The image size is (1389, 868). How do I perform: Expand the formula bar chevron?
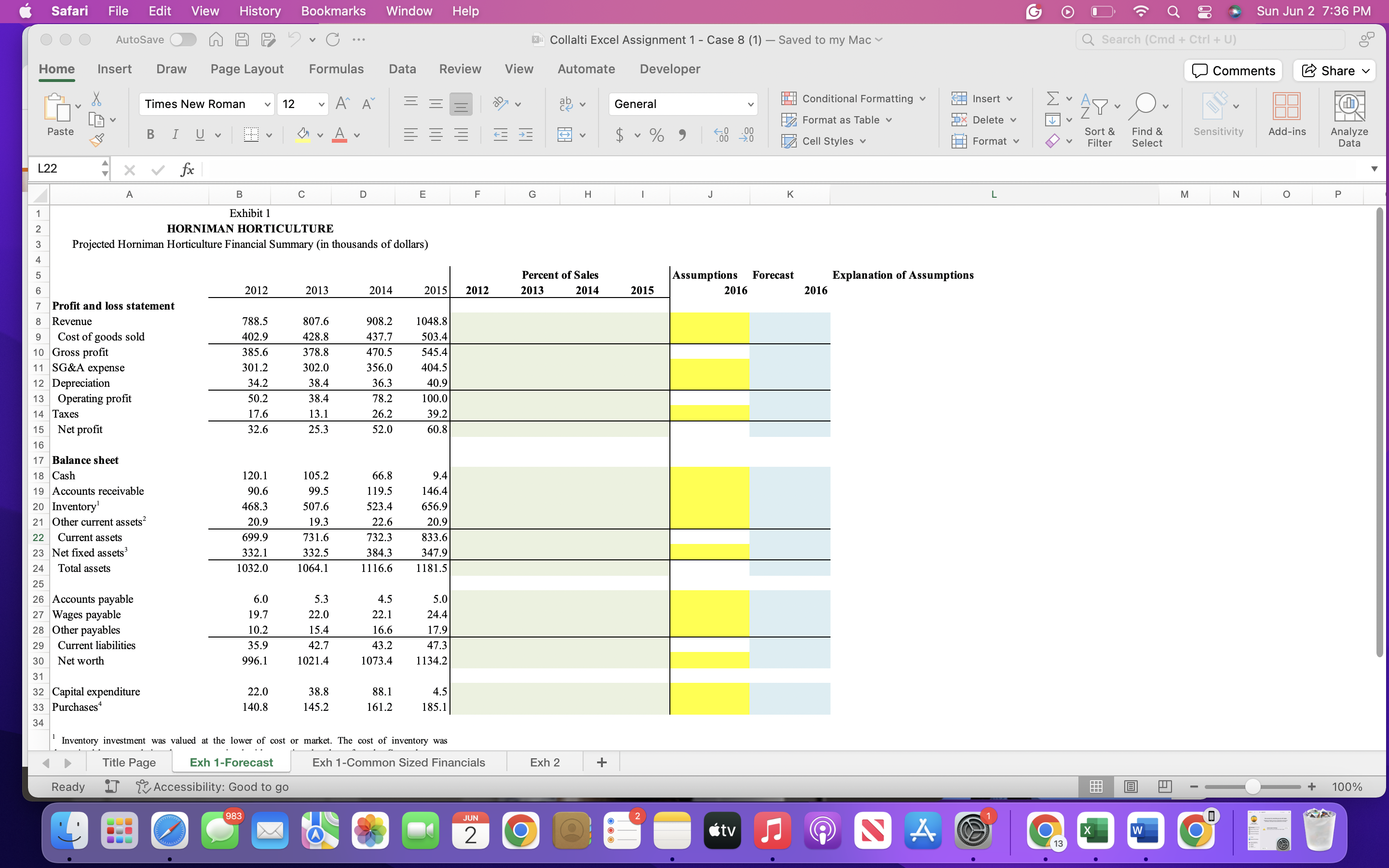(x=1374, y=169)
